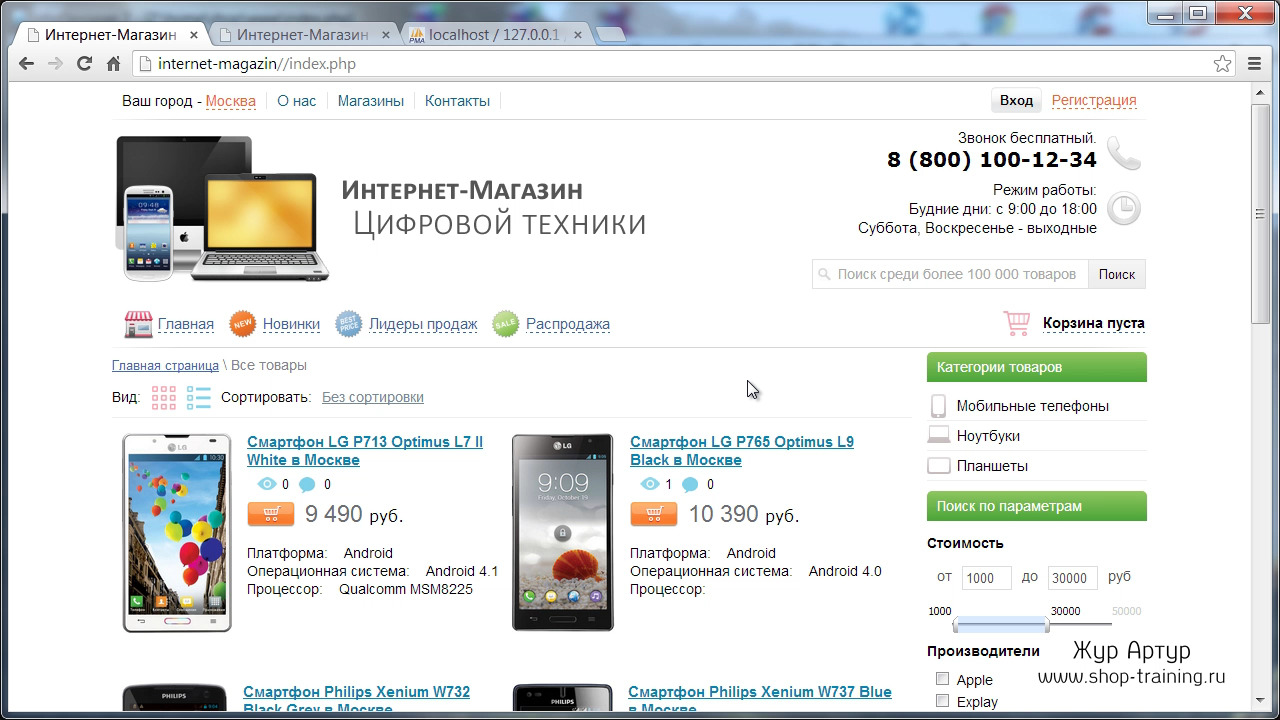
Task: Bookmark this page with the star icon
Action: (x=1222, y=64)
